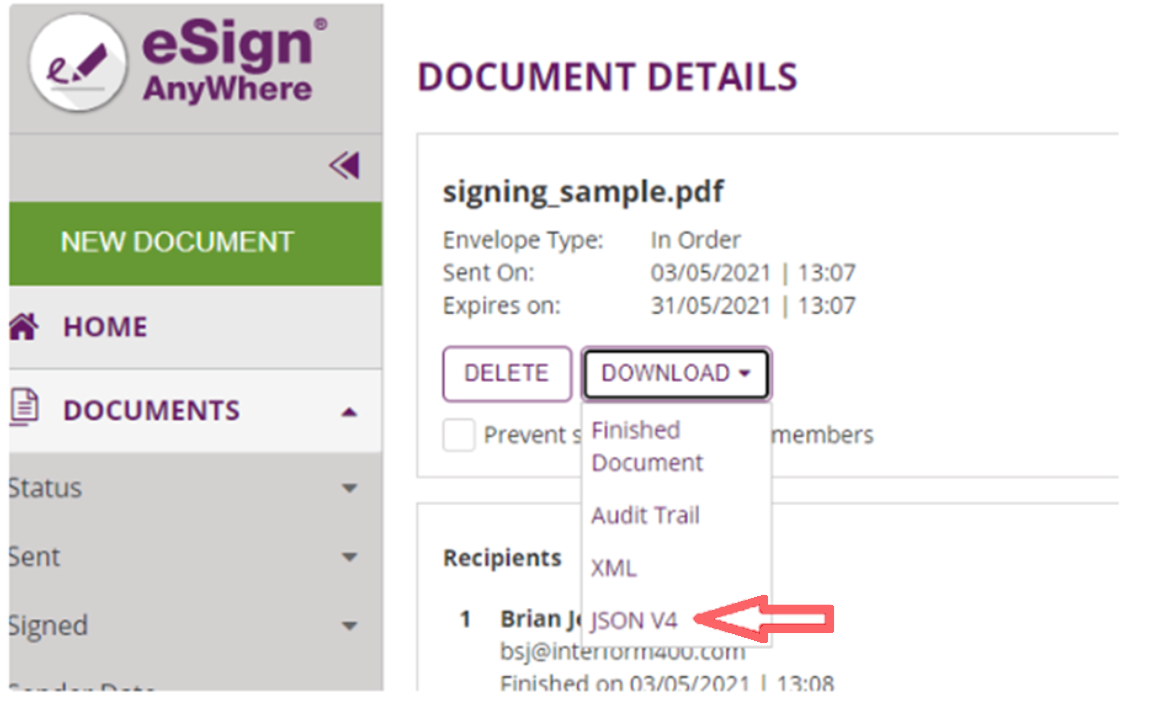
Task: Select Finished Document from download menu
Action: click(x=647, y=446)
